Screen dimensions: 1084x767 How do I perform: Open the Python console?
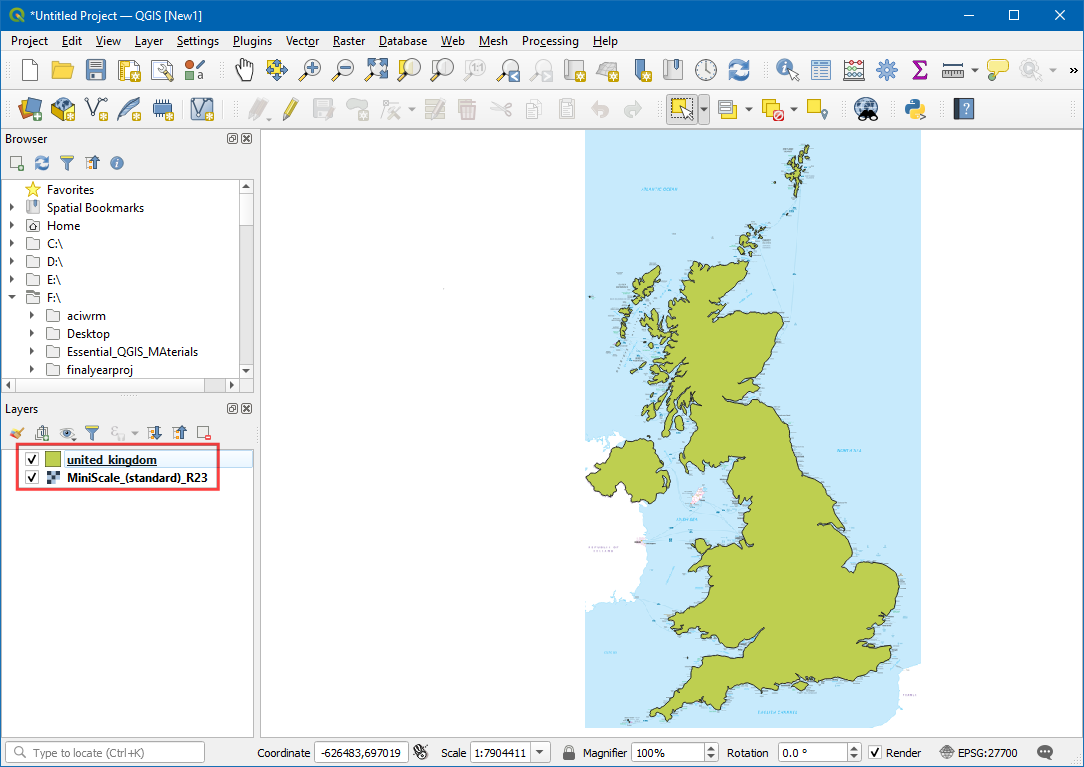coord(915,109)
